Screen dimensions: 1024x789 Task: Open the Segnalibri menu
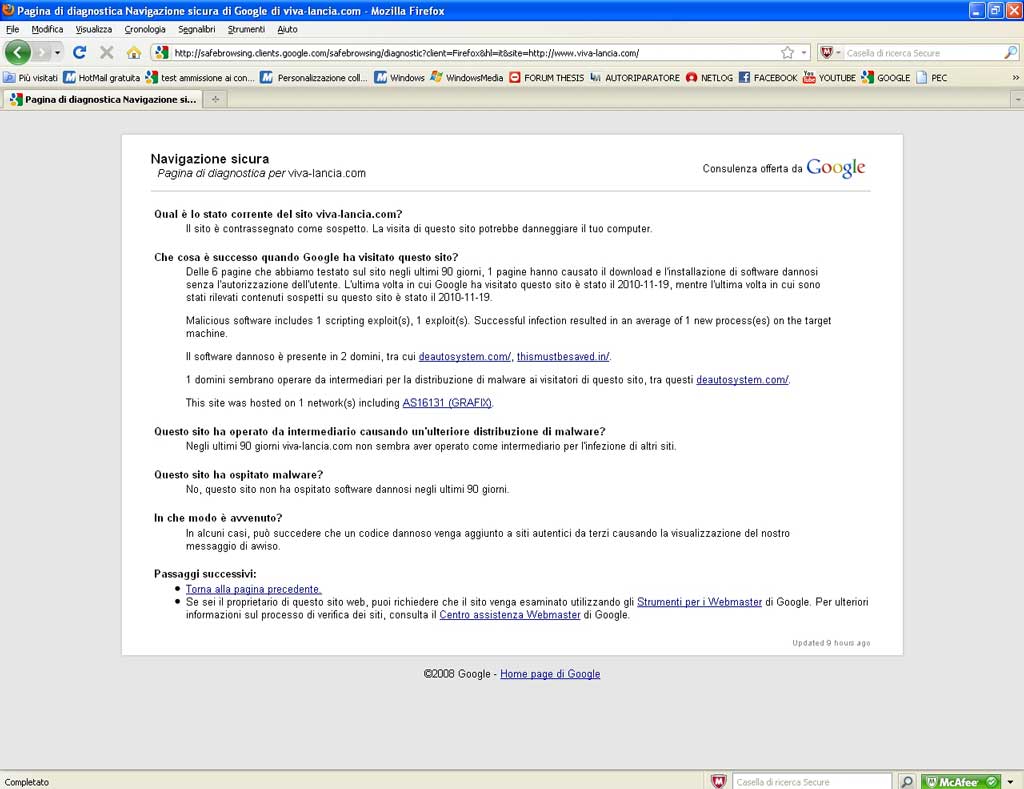[197, 29]
